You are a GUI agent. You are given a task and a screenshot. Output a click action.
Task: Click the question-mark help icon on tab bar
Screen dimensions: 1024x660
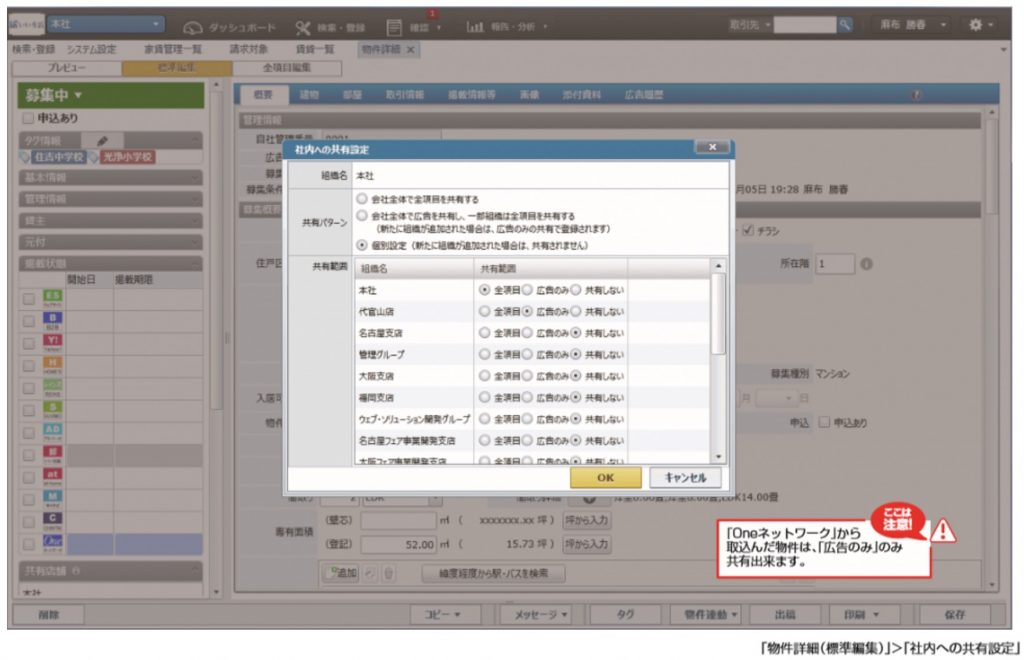[x=916, y=95]
